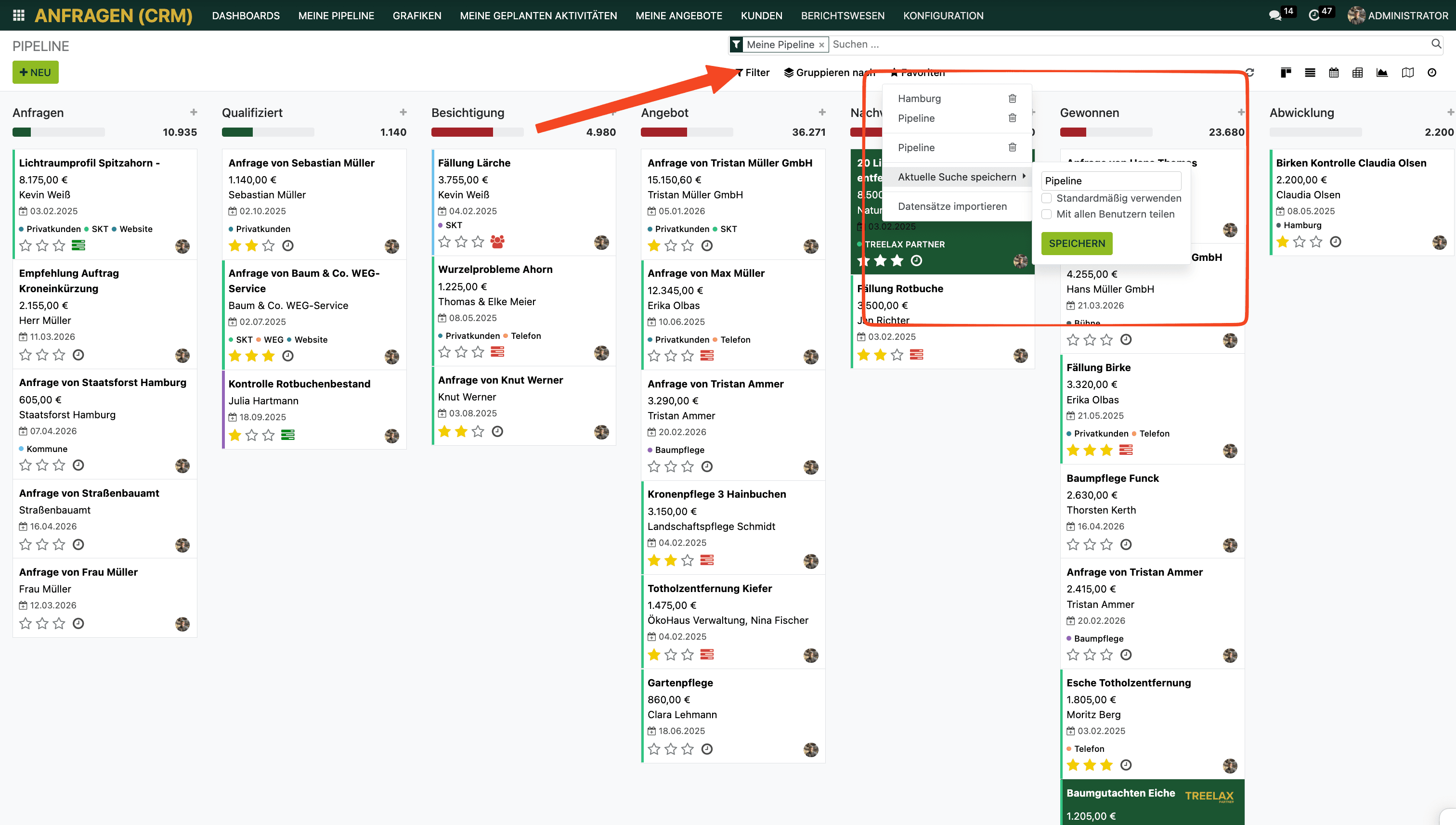Switch to the pivot table view icon
Viewport: 1456px width, 825px height.
point(1357,73)
